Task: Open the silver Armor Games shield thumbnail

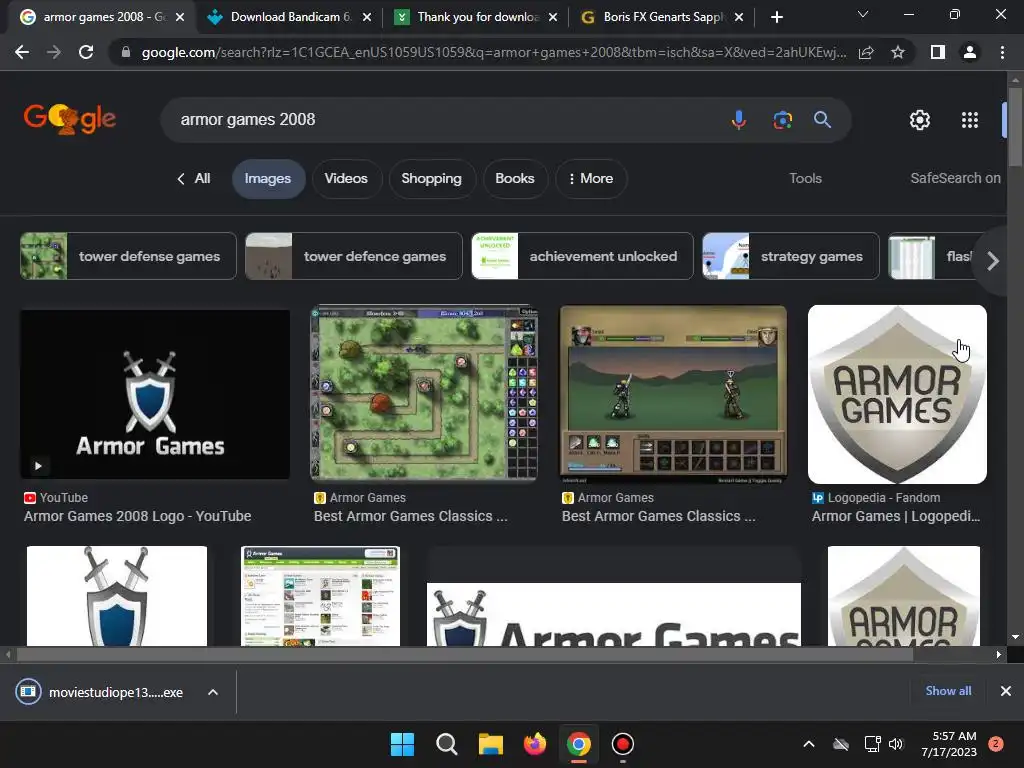Action: (x=897, y=394)
